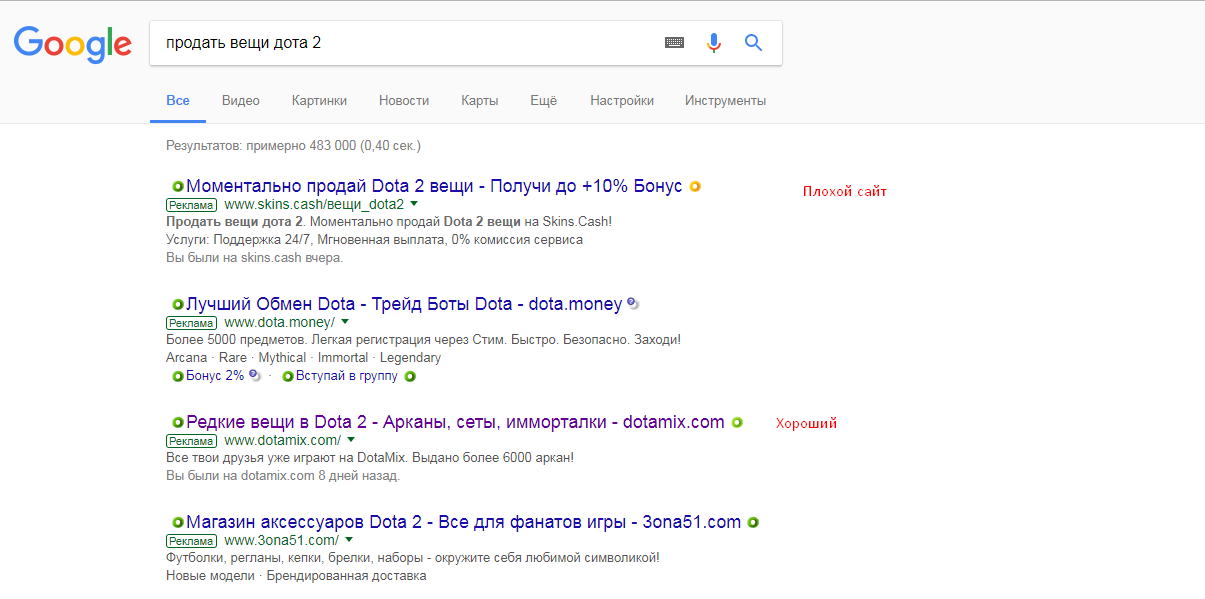Switch to the 'Новости' news tab
1205x599 pixels.
(404, 100)
